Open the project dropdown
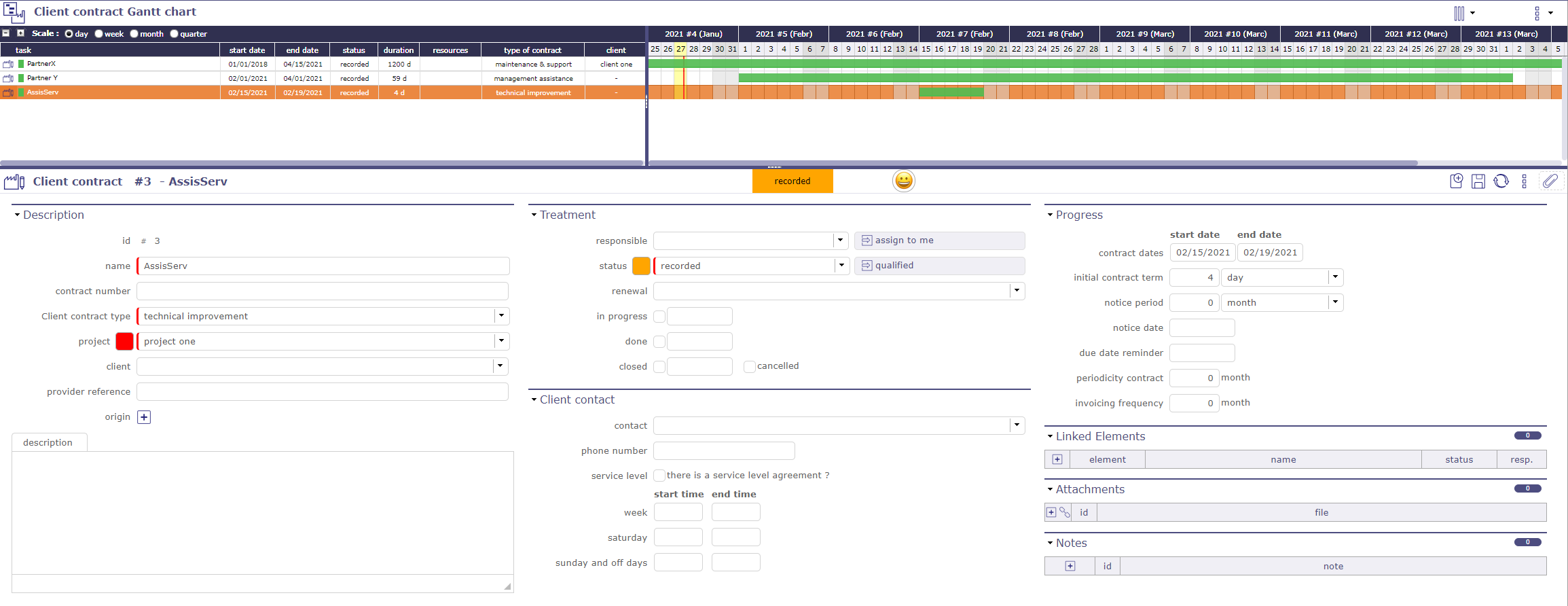The width and height of the screenshot is (1568, 606). (x=501, y=341)
